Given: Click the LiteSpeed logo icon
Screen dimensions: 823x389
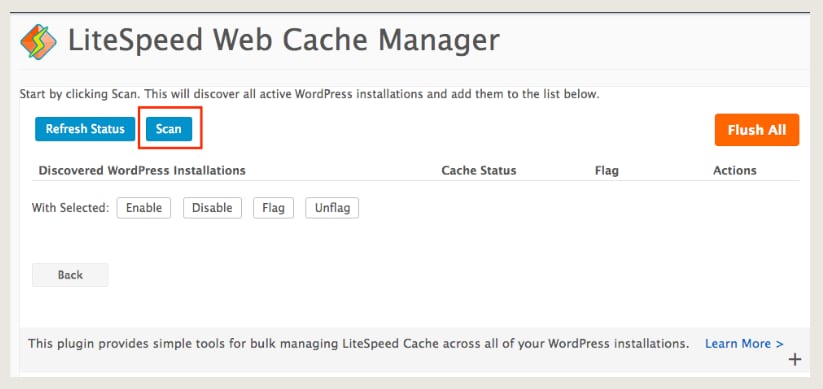Looking at the screenshot, I should [38, 41].
